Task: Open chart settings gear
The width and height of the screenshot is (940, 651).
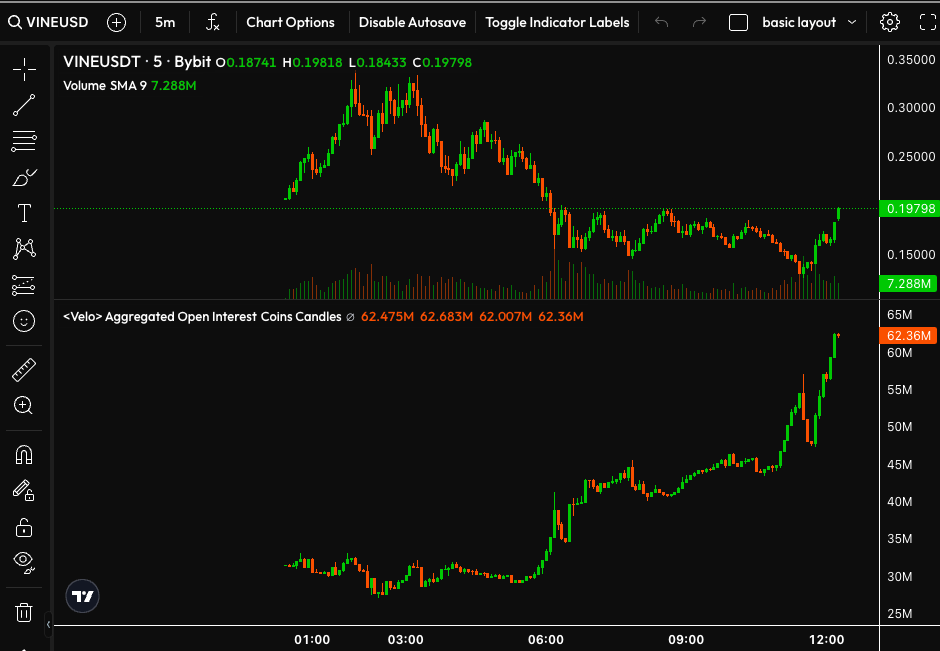Action: [x=890, y=23]
